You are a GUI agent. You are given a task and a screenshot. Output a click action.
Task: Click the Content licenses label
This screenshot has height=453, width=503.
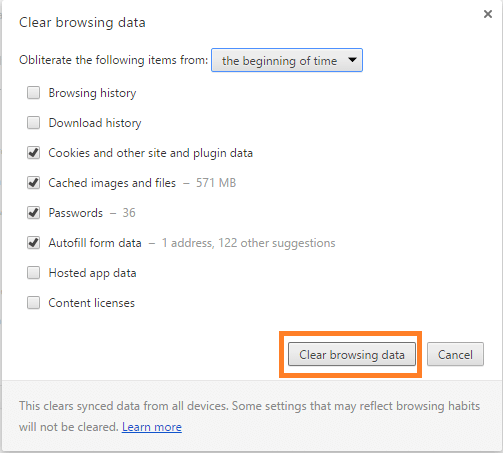(92, 303)
